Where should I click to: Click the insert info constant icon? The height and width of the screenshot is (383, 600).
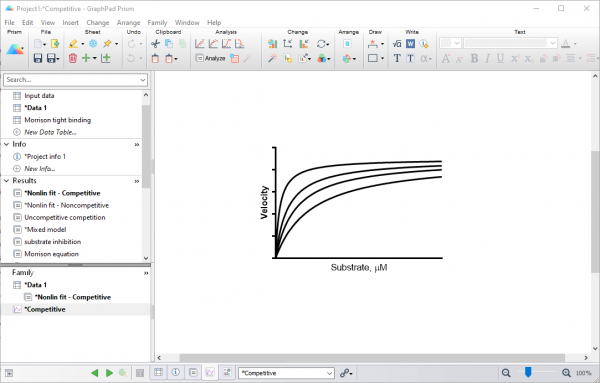(424, 44)
